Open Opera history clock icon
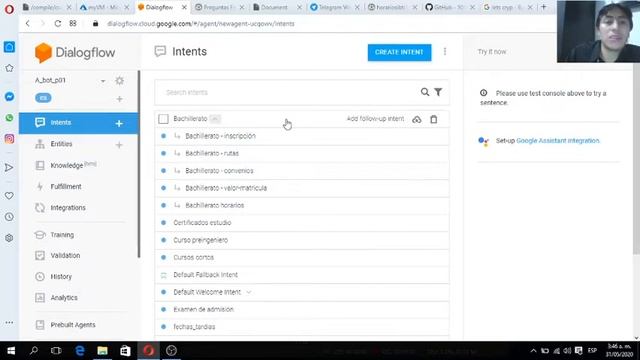 tap(9, 217)
